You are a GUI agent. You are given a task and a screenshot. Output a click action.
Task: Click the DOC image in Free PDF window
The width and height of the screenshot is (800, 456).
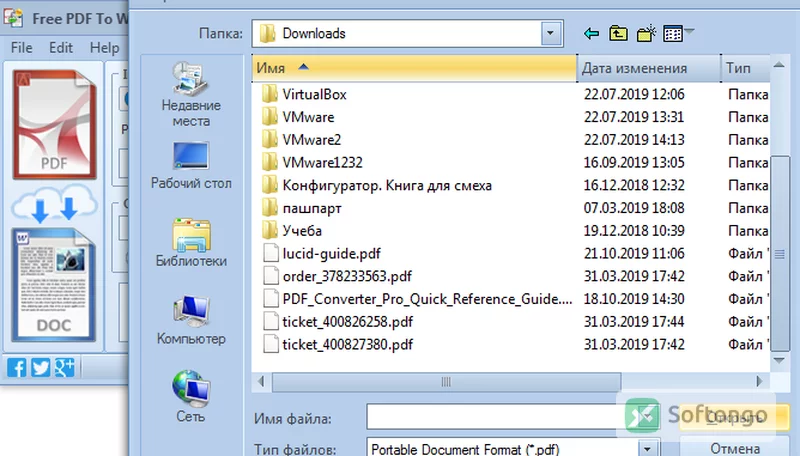click(53, 285)
